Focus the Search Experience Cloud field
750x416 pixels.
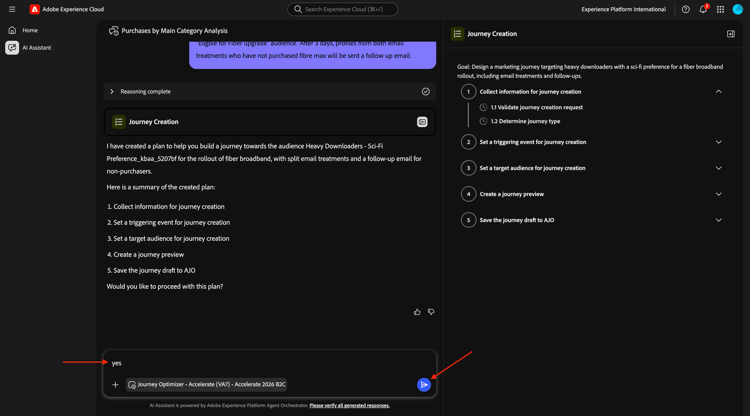(x=342, y=9)
